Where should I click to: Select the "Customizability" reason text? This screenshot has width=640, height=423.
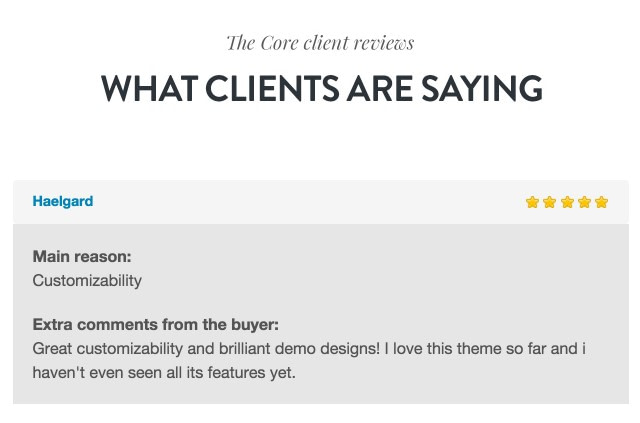coord(87,281)
